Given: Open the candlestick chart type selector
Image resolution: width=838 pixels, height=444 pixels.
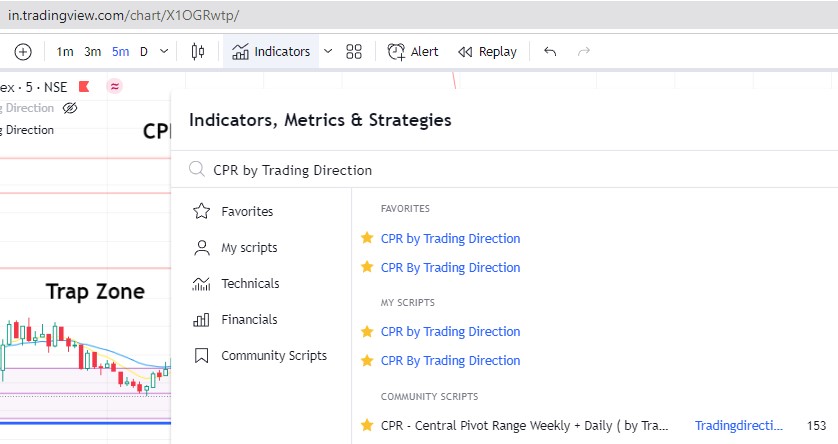Looking at the screenshot, I should [198, 52].
